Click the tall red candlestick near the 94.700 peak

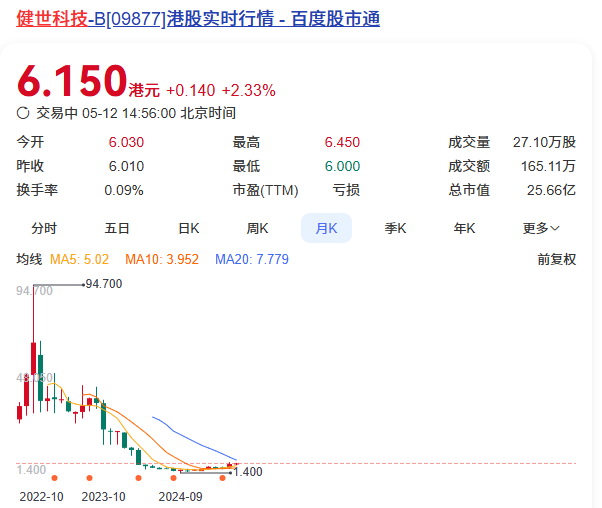coord(33,349)
